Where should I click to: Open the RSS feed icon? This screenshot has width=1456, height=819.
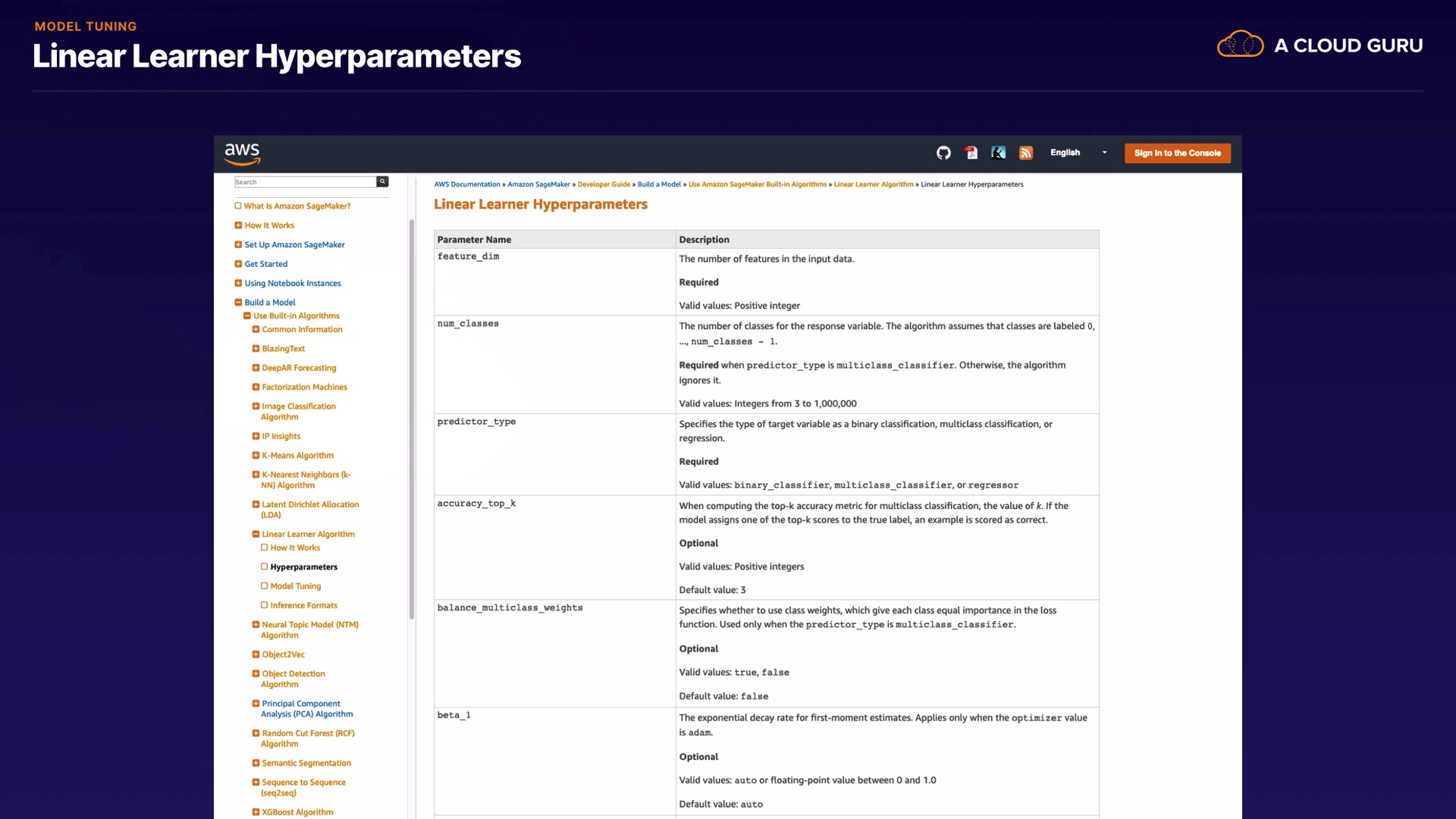click(x=1026, y=153)
